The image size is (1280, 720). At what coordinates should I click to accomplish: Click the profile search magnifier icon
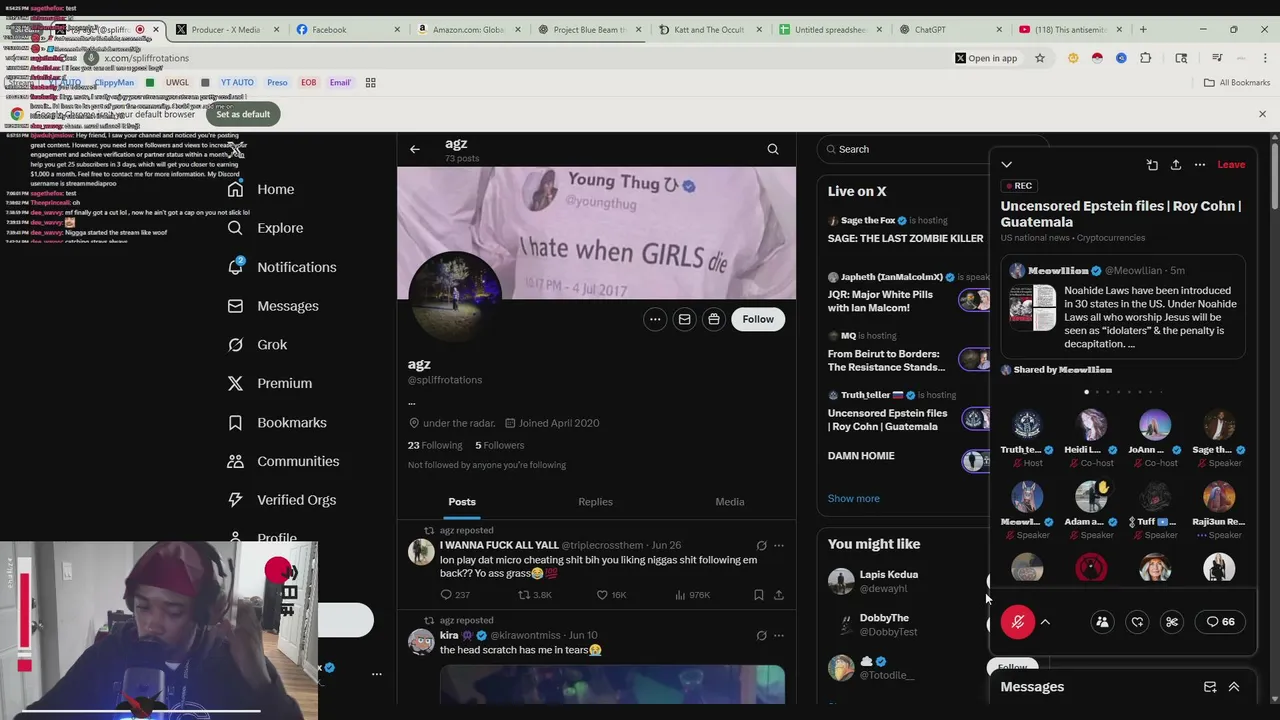point(773,149)
